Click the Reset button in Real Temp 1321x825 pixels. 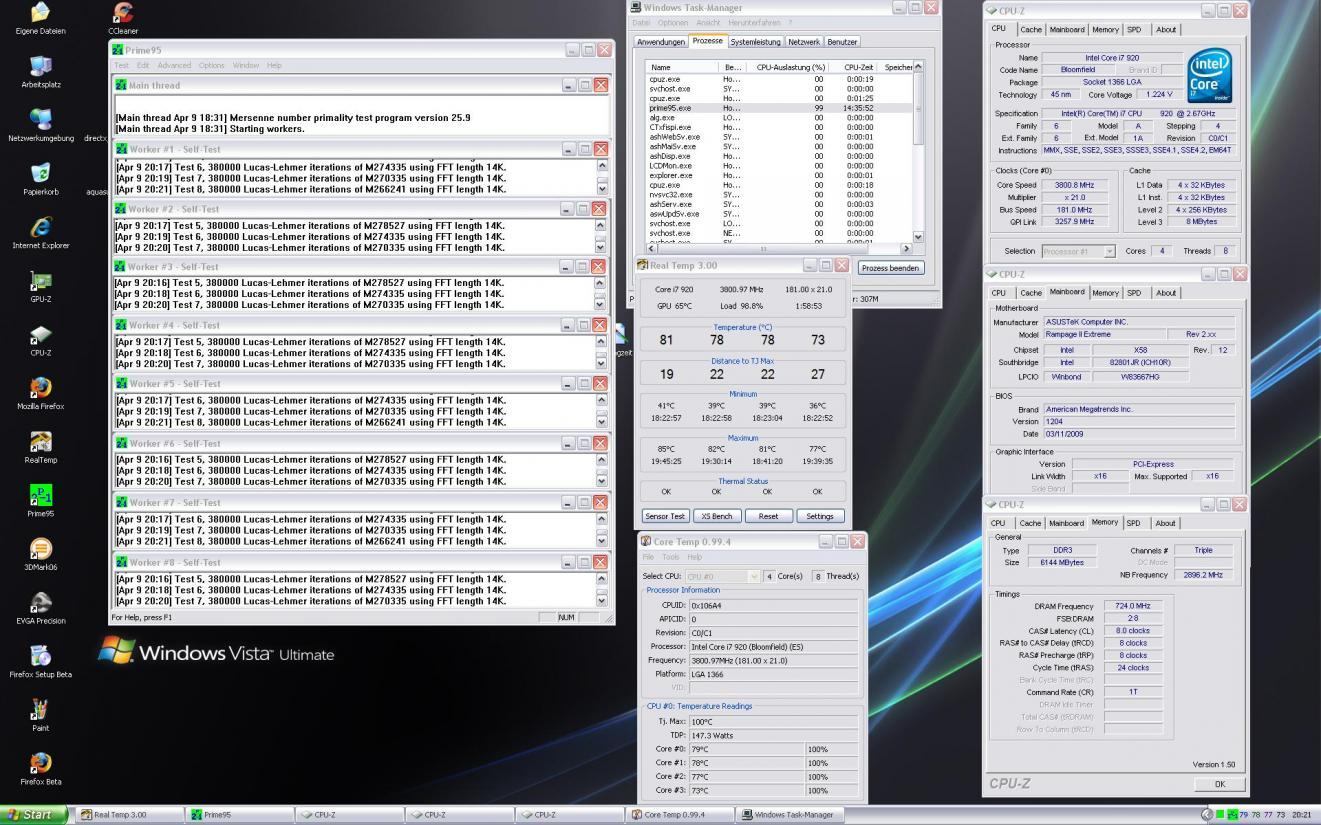(x=768, y=516)
